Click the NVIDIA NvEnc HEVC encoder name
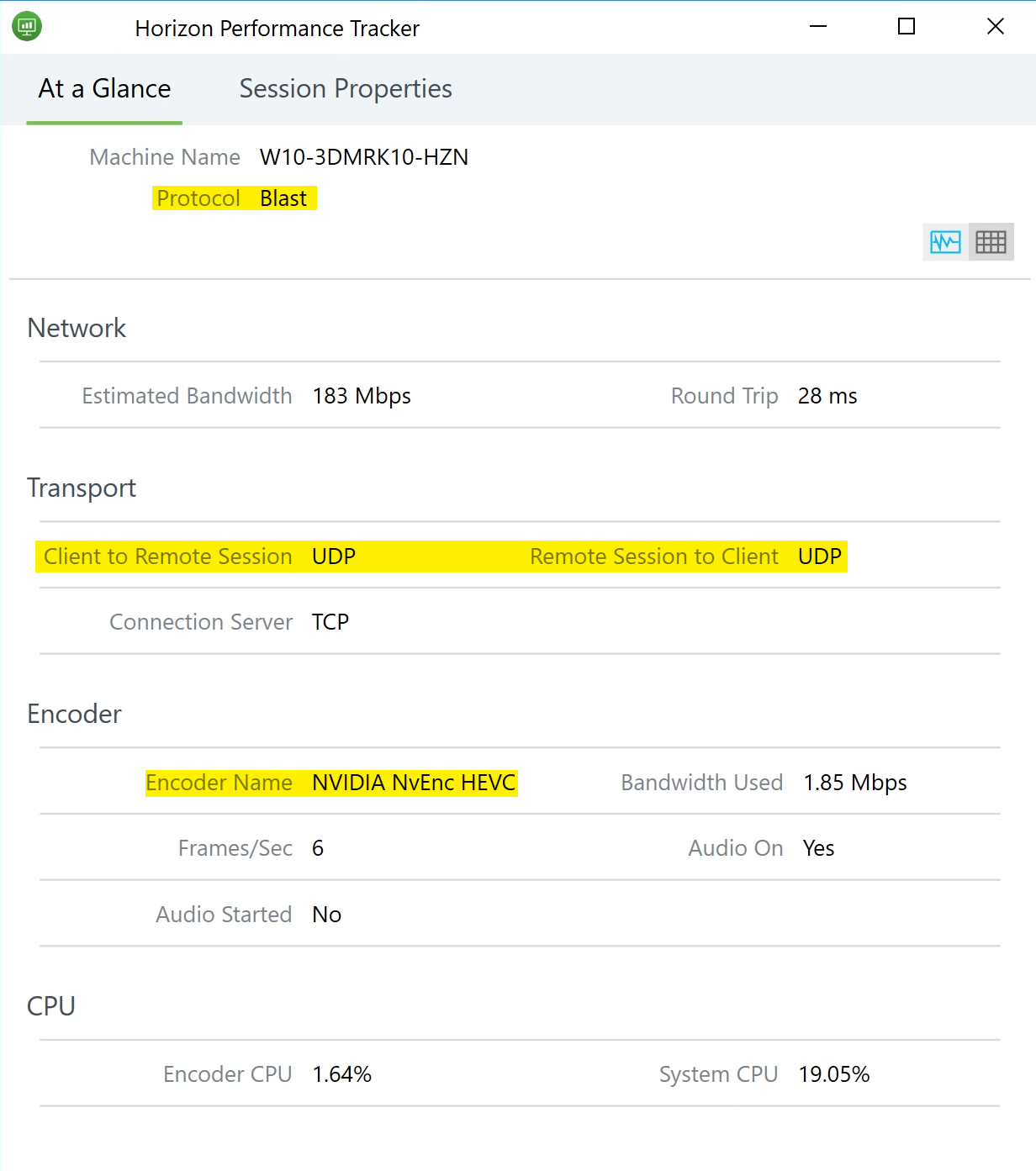Image resolution: width=1036 pixels, height=1171 pixels. (x=413, y=783)
